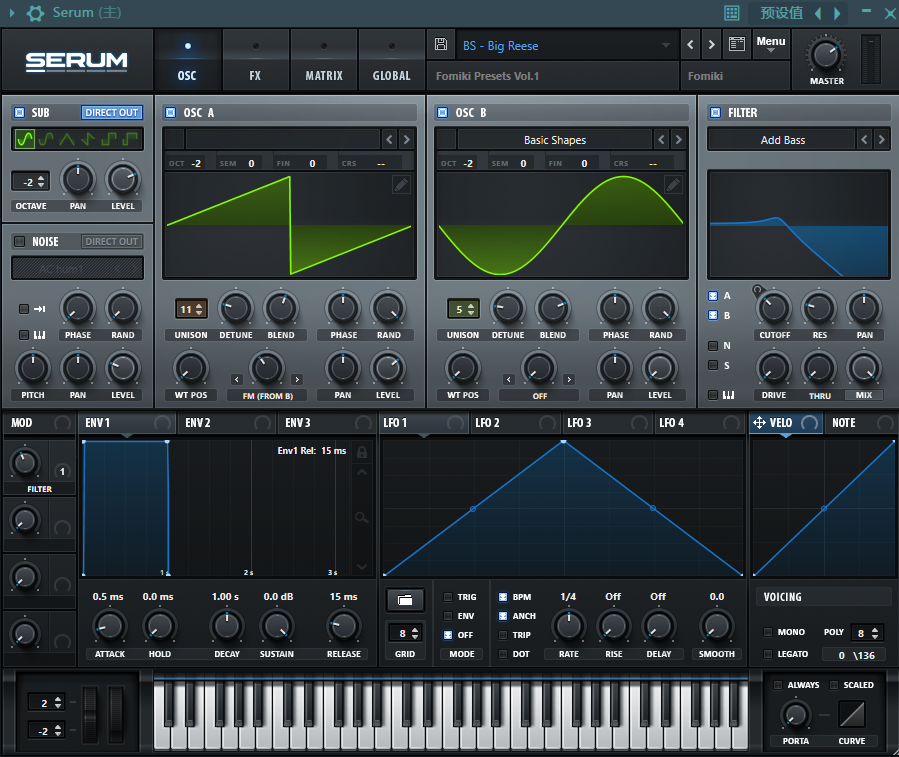Enable the NOISE oscillator
This screenshot has height=757, width=899.
pos(19,241)
